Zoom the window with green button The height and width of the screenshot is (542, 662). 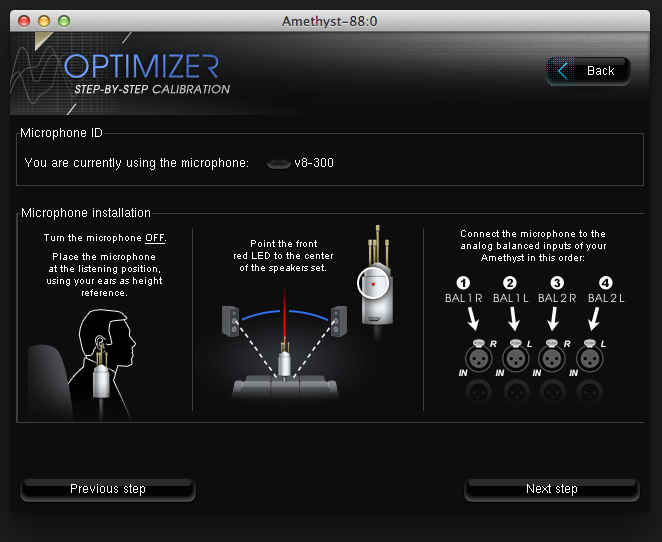coord(64,21)
